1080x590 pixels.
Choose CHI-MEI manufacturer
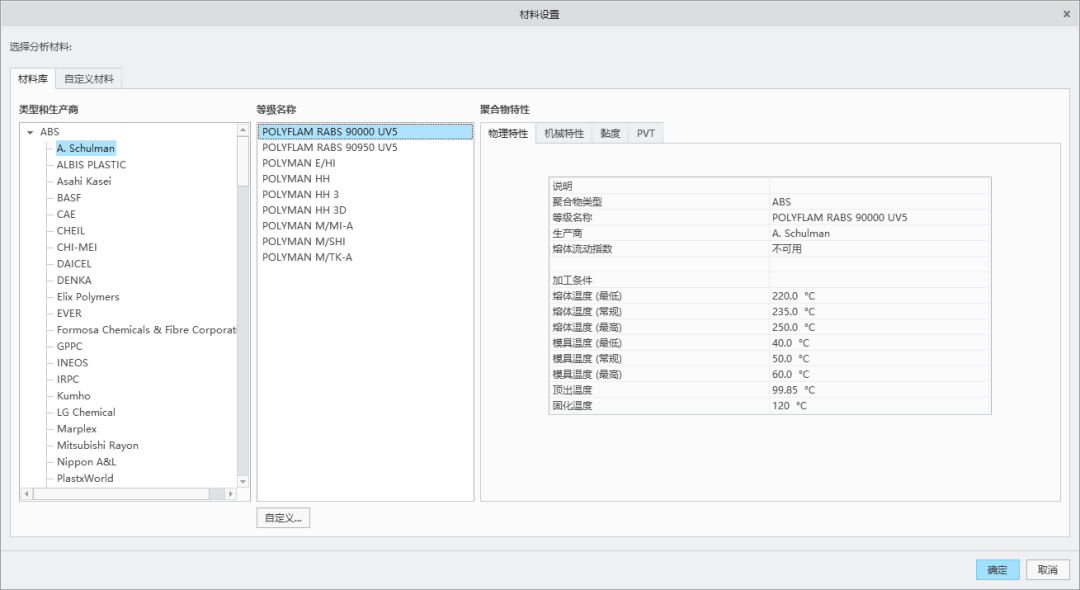click(x=76, y=247)
